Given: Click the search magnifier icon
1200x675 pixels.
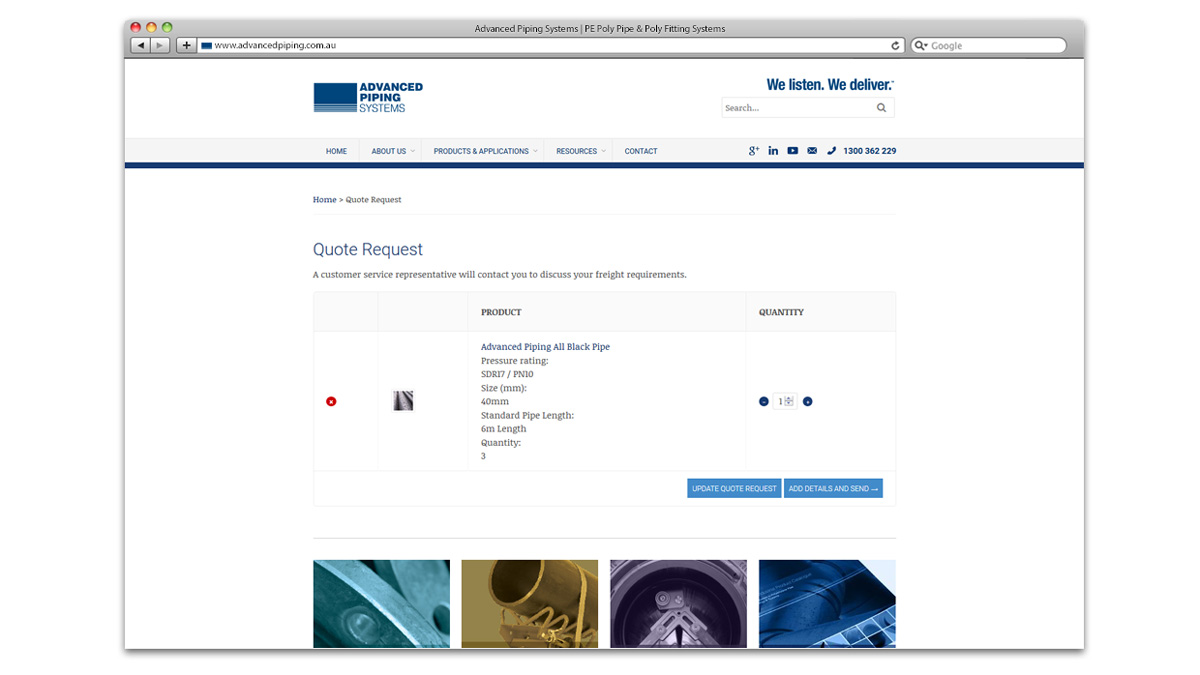Looking at the screenshot, I should (x=881, y=108).
